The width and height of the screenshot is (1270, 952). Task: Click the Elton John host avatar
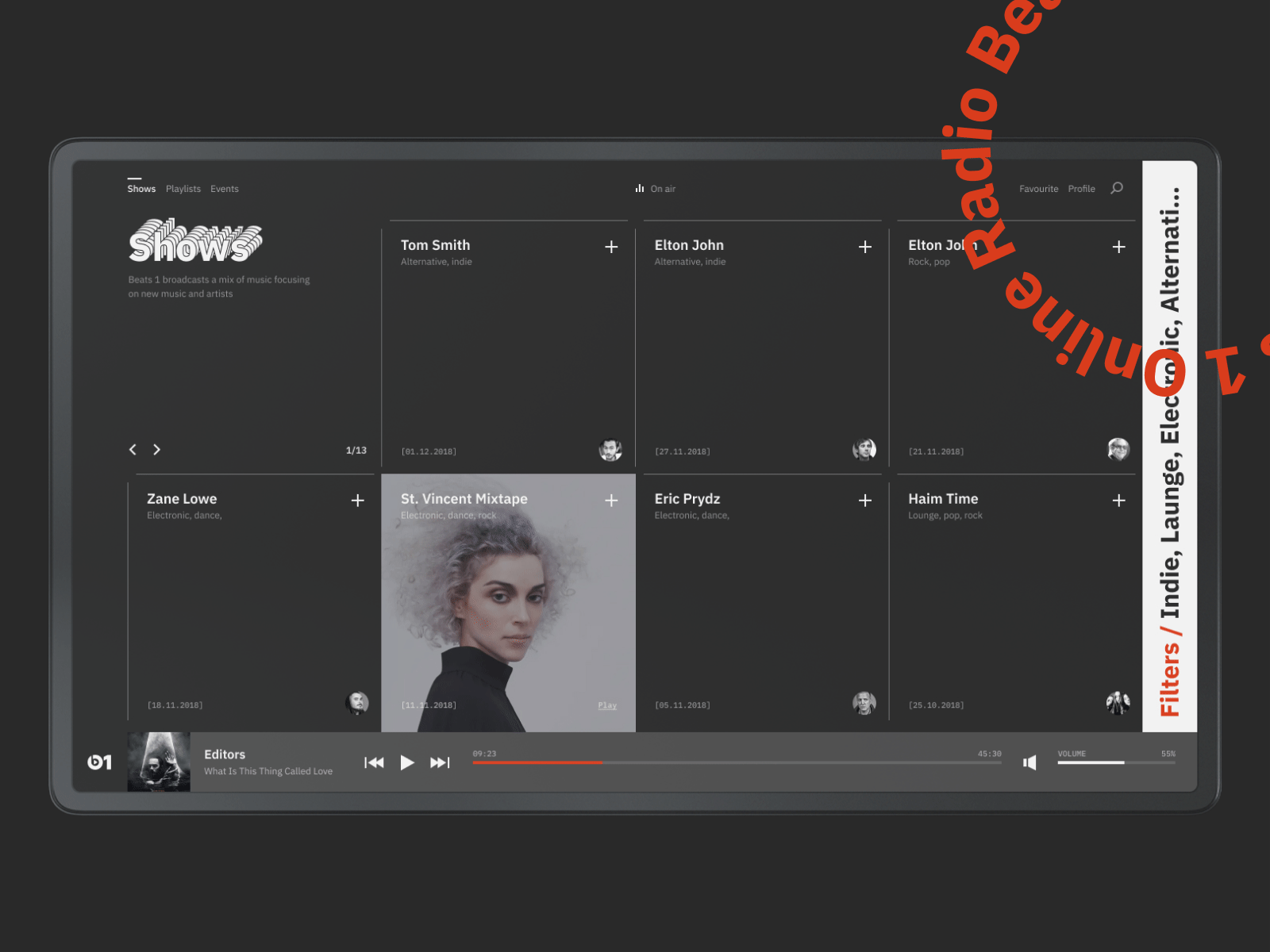[x=865, y=449]
